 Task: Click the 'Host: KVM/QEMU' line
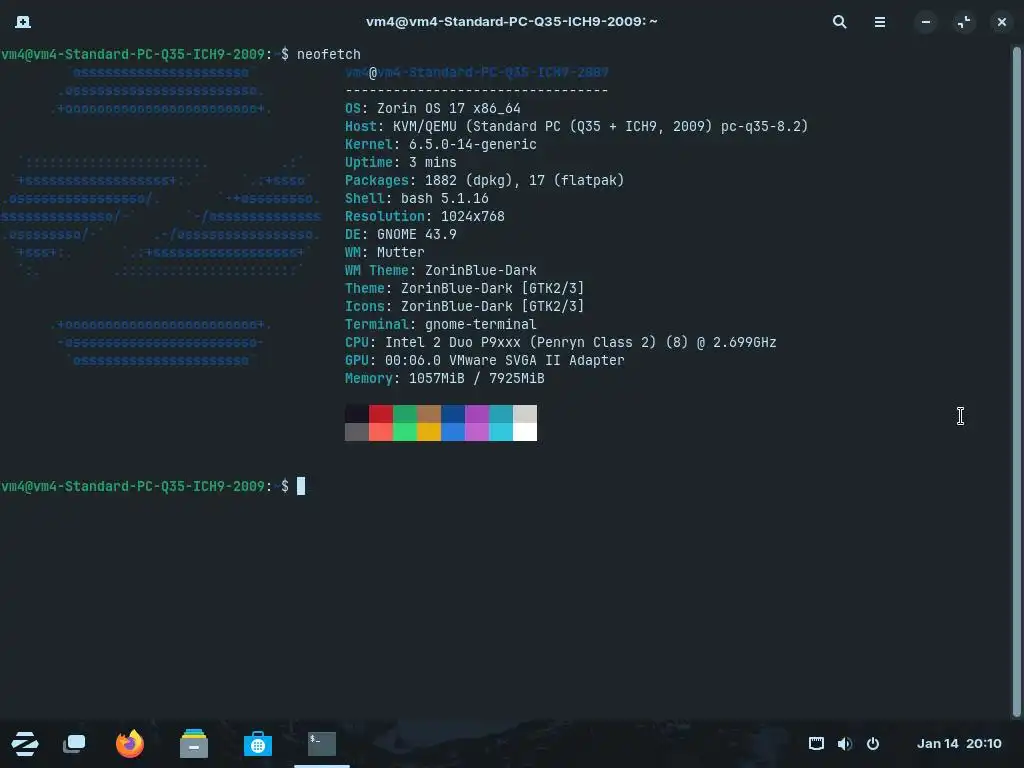coord(577,126)
